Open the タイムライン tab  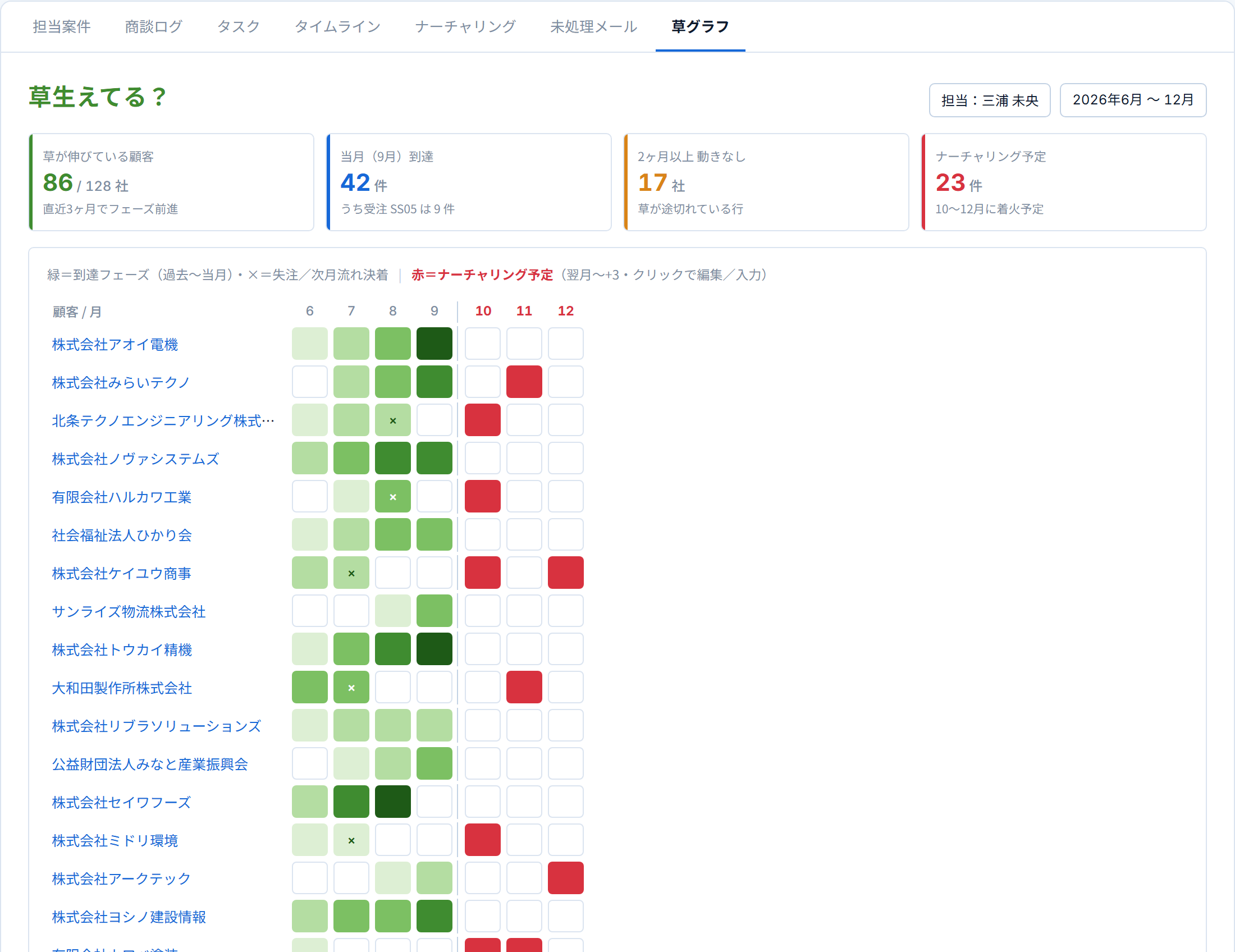[337, 26]
